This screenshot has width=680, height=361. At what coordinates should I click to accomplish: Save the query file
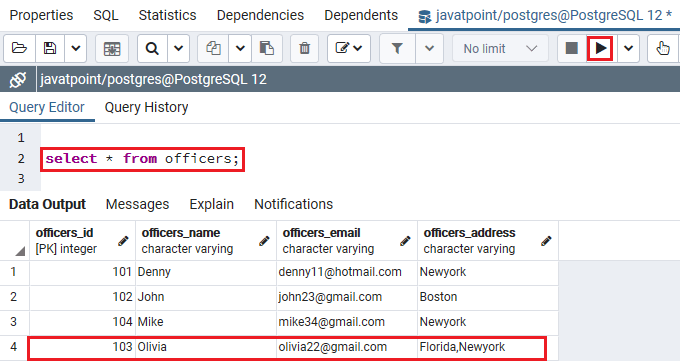tap(50, 48)
